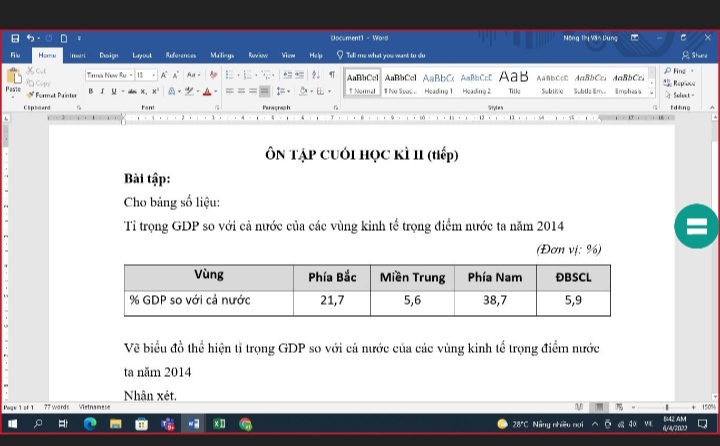Click the zoom slider in status bar
The height and width of the screenshot is (446, 720).
pos(660,407)
